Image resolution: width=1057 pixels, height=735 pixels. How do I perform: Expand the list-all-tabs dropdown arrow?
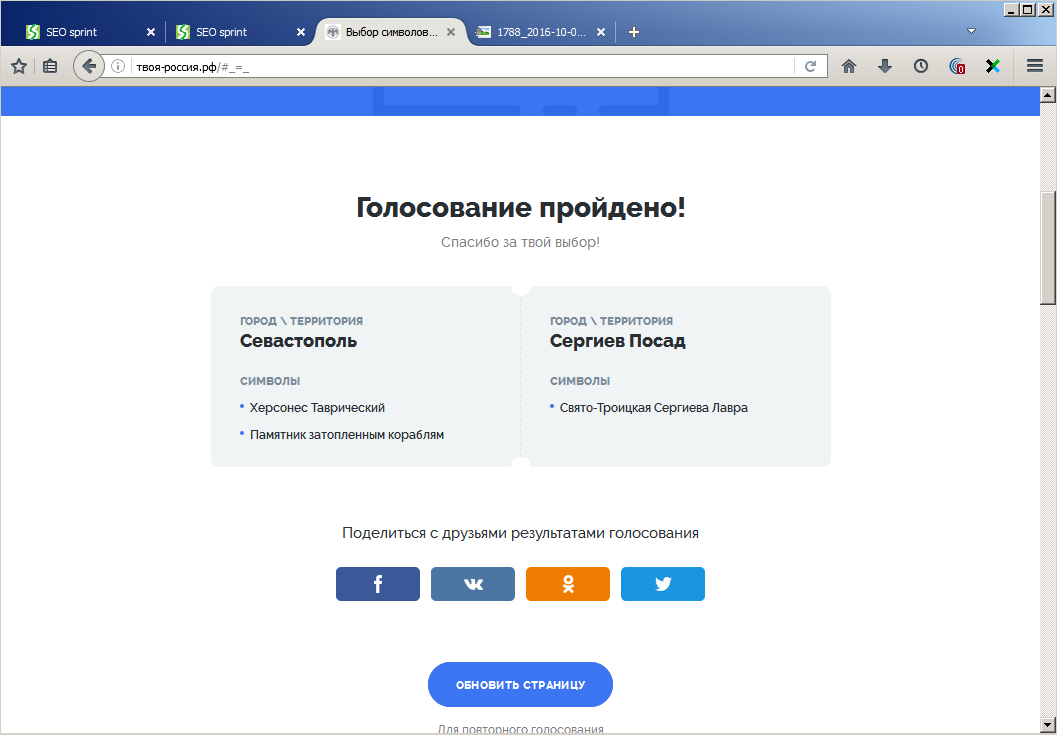971,31
